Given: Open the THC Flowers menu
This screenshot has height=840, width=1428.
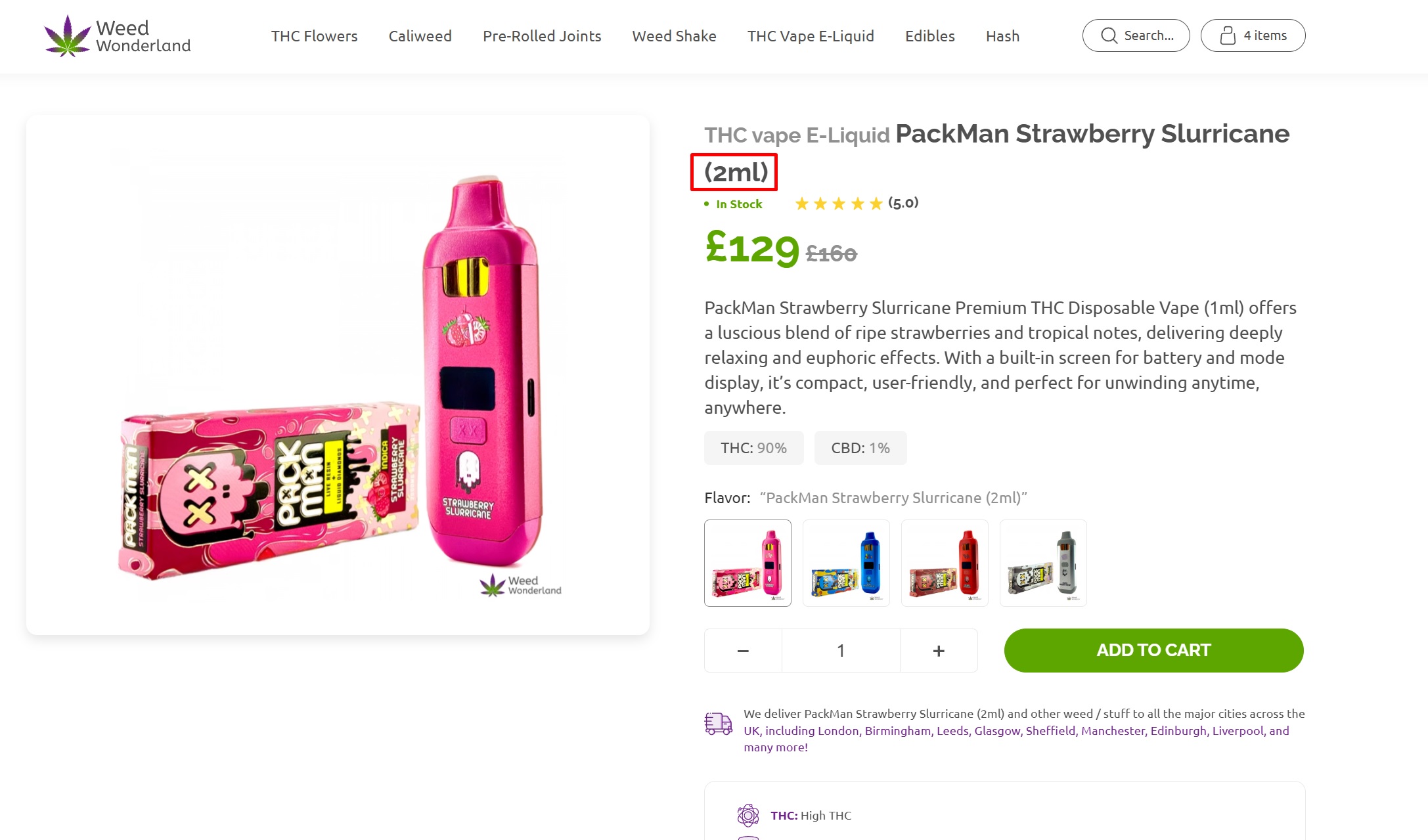Looking at the screenshot, I should click(x=314, y=36).
